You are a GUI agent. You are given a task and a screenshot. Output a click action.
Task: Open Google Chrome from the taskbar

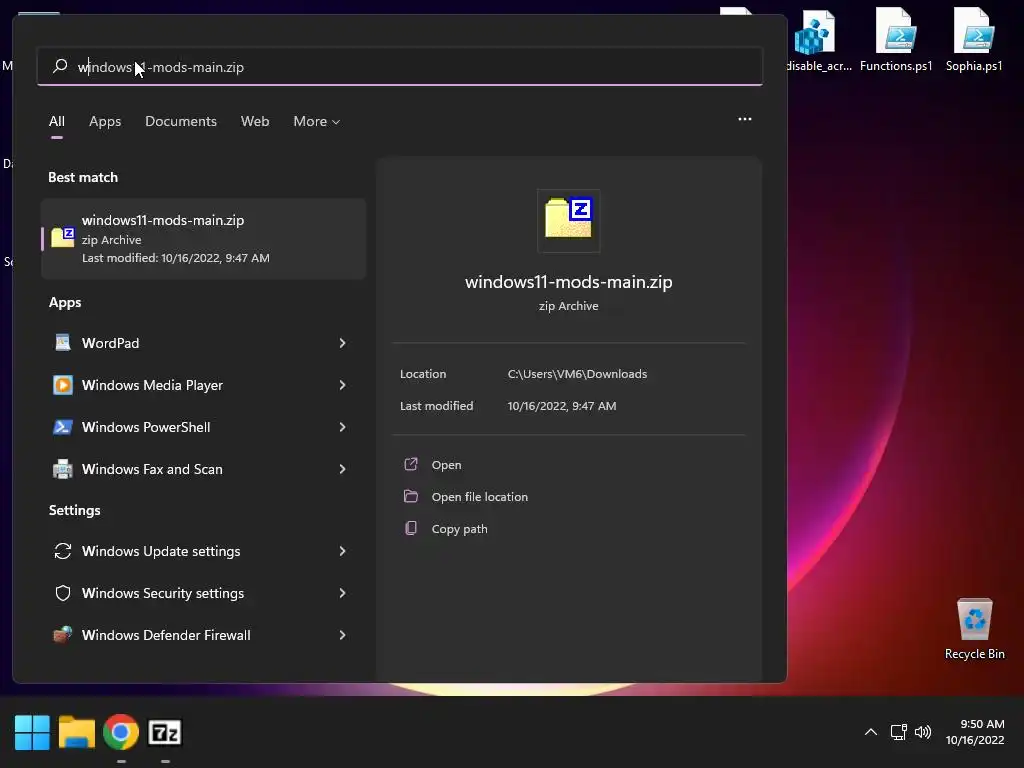click(x=121, y=733)
